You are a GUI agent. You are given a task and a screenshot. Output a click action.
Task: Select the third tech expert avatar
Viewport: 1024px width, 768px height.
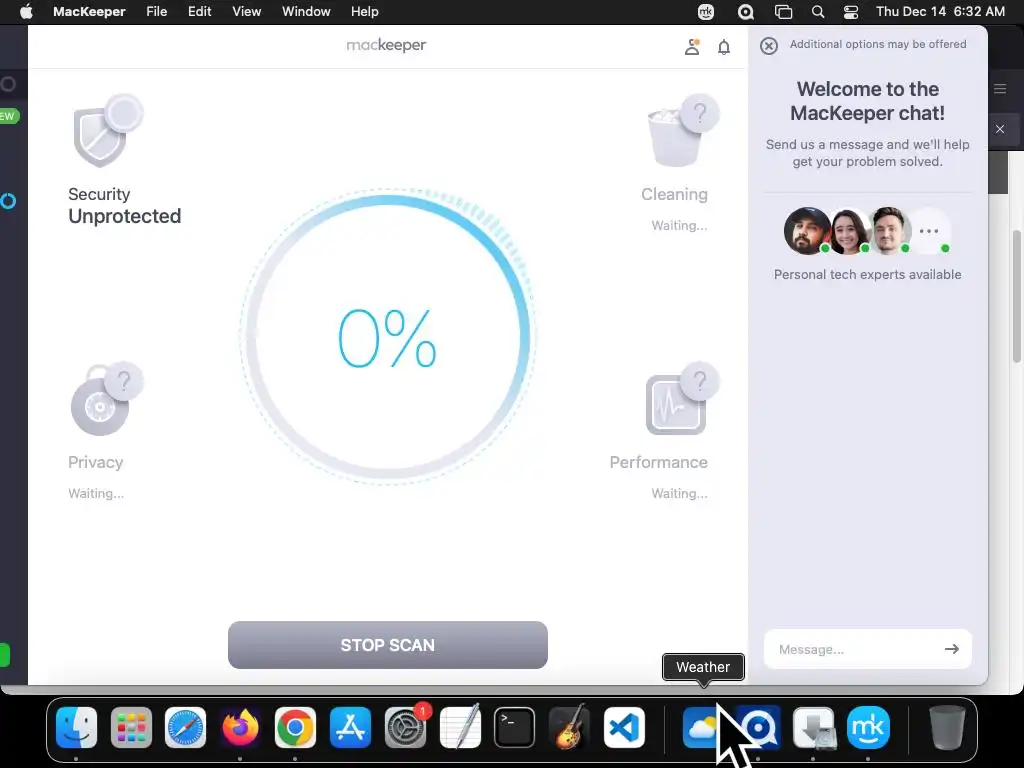click(x=889, y=231)
